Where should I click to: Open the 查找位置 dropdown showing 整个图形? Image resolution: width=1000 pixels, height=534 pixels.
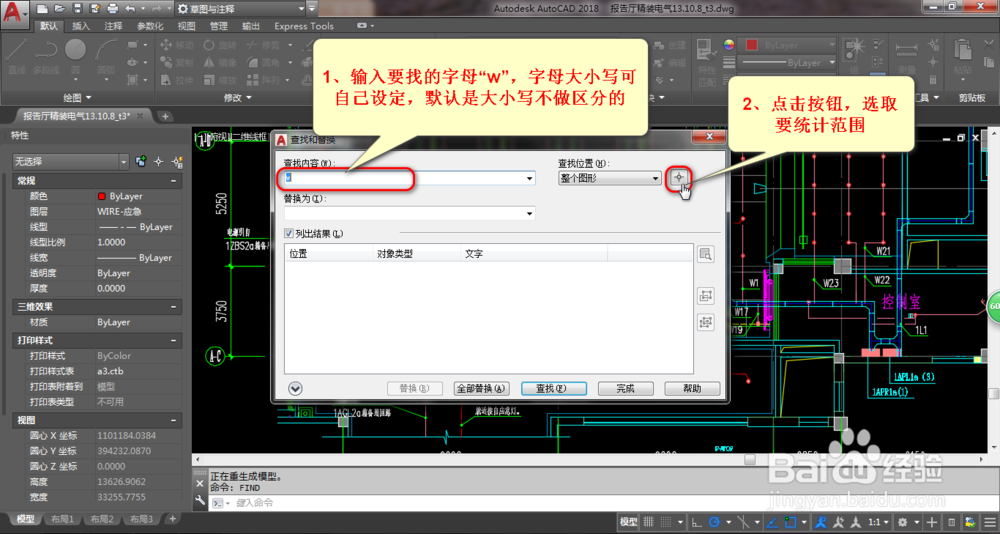(x=609, y=179)
